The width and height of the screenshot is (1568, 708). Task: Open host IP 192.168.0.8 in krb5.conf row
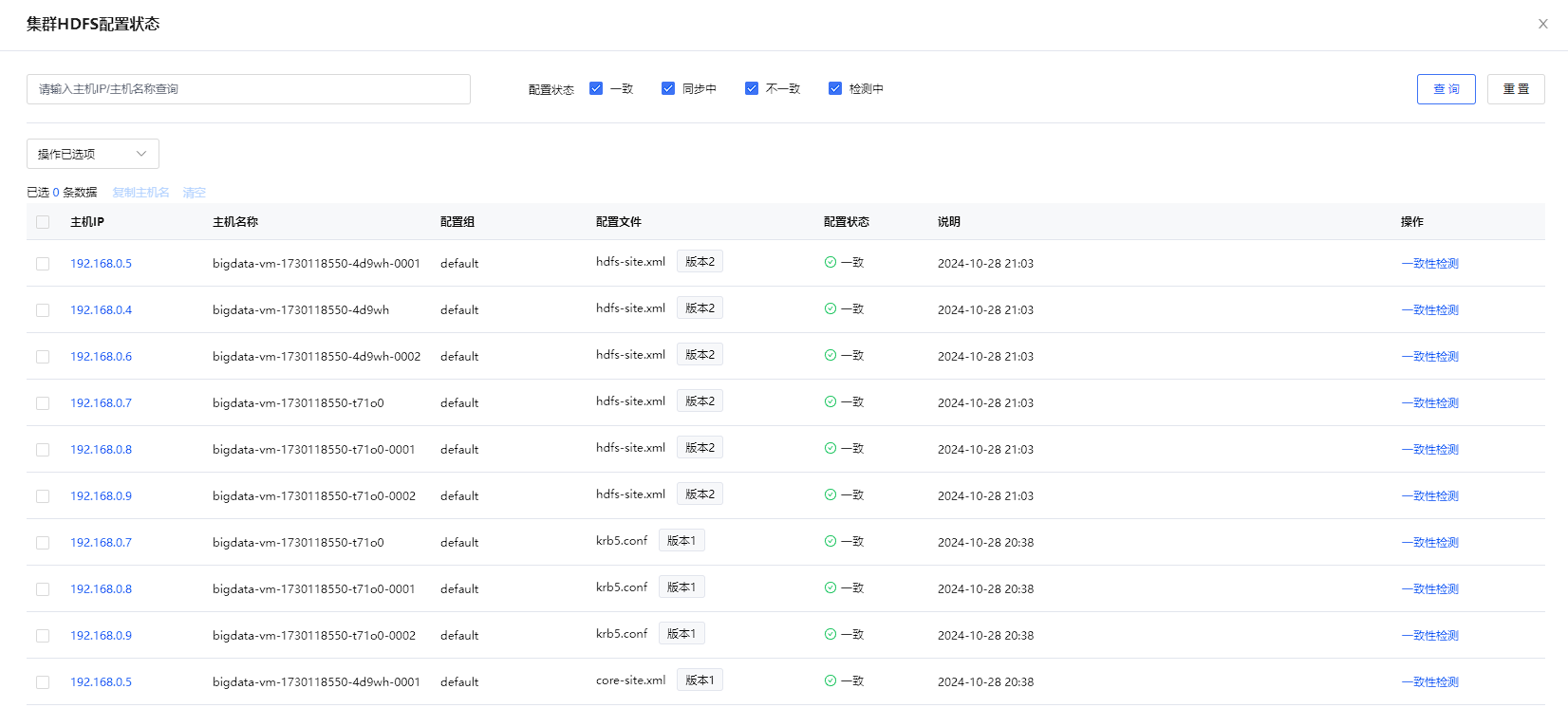101,589
